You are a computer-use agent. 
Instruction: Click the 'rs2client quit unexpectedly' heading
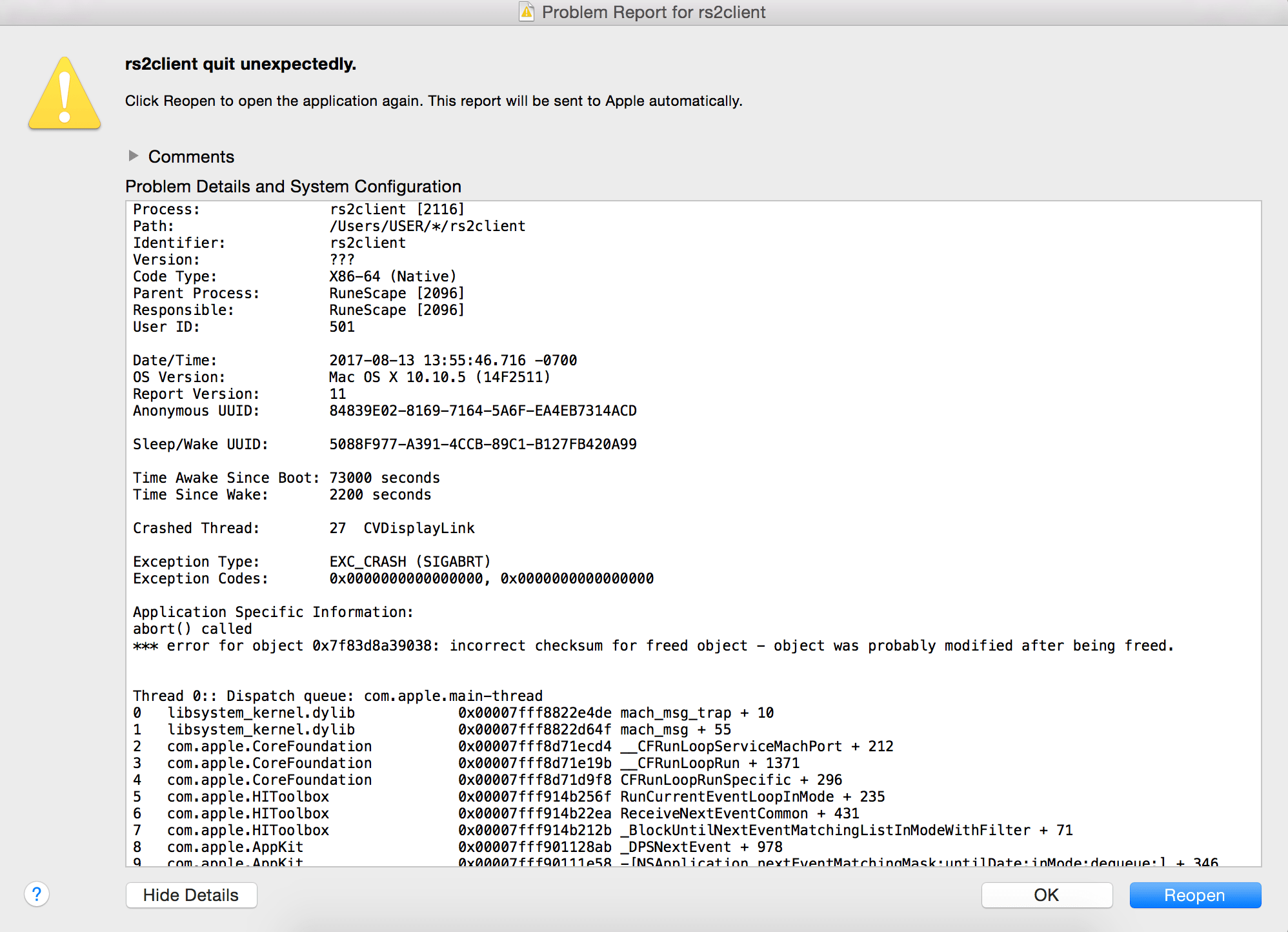click(240, 64)
